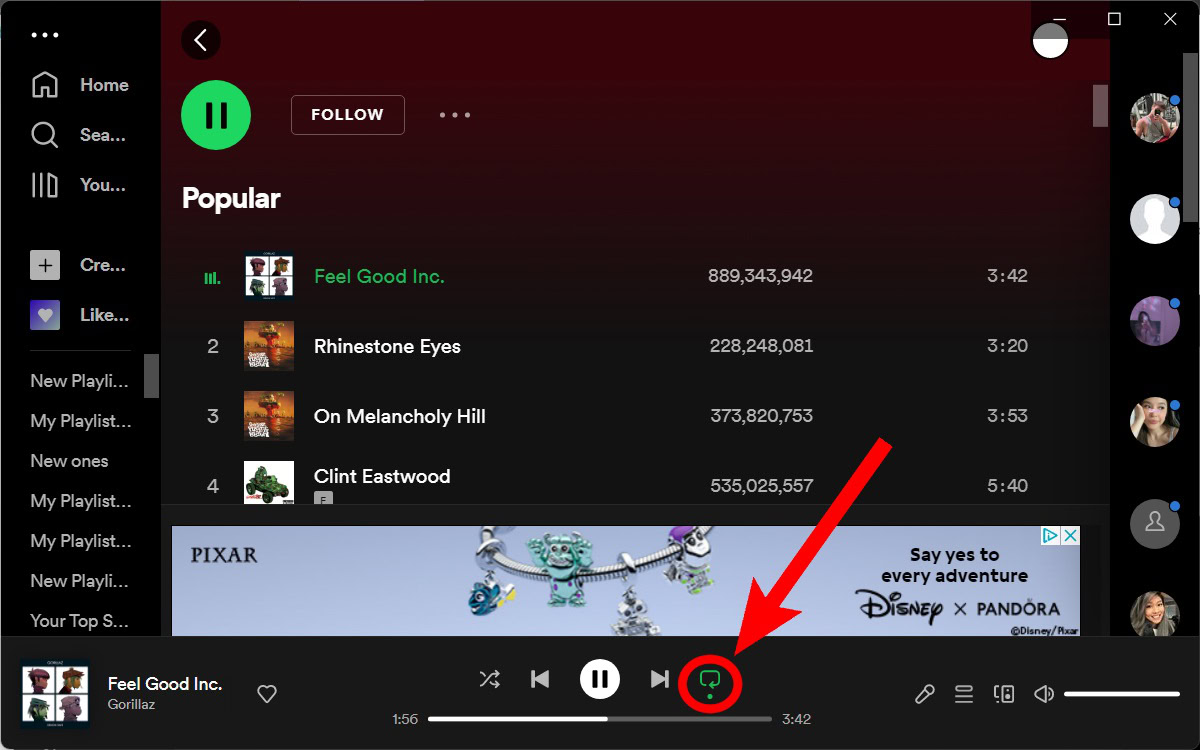The image size is (1200, 750).
Task: Open the three-dot app menu in sidebar
Action: click(x=46, y=35)
